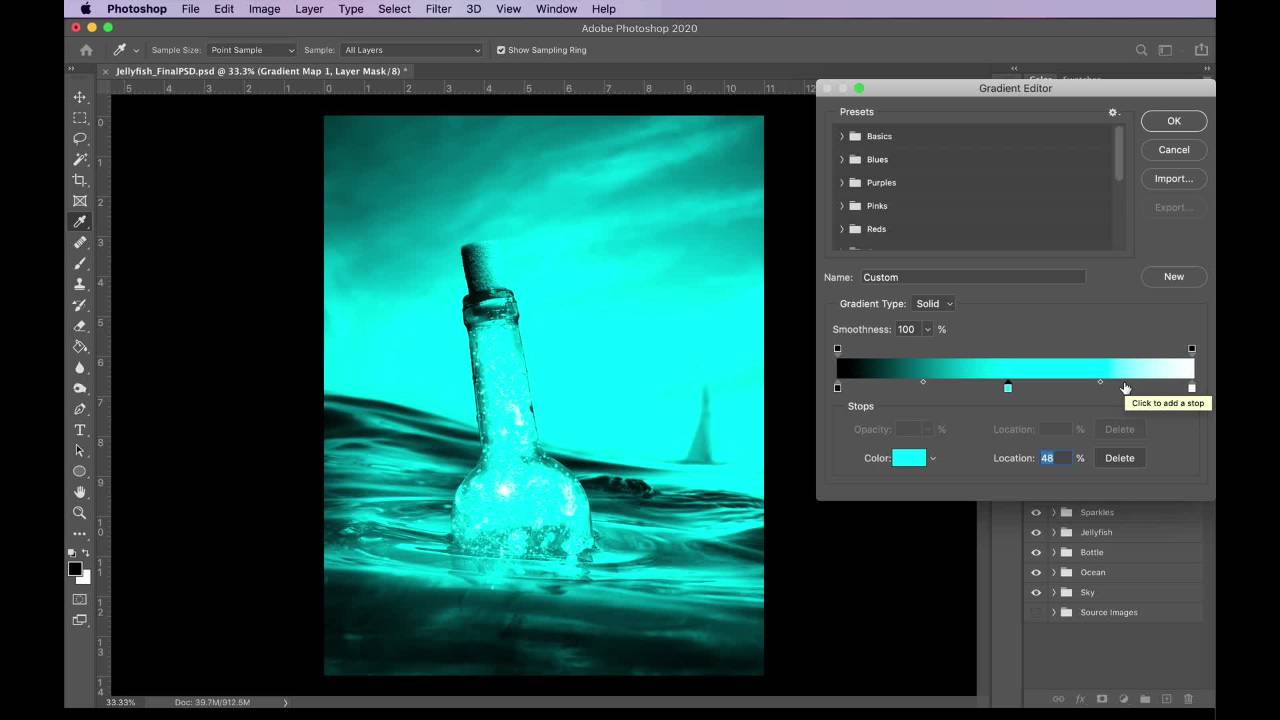
Task: Select the Zoom tool
Action: 80,513
